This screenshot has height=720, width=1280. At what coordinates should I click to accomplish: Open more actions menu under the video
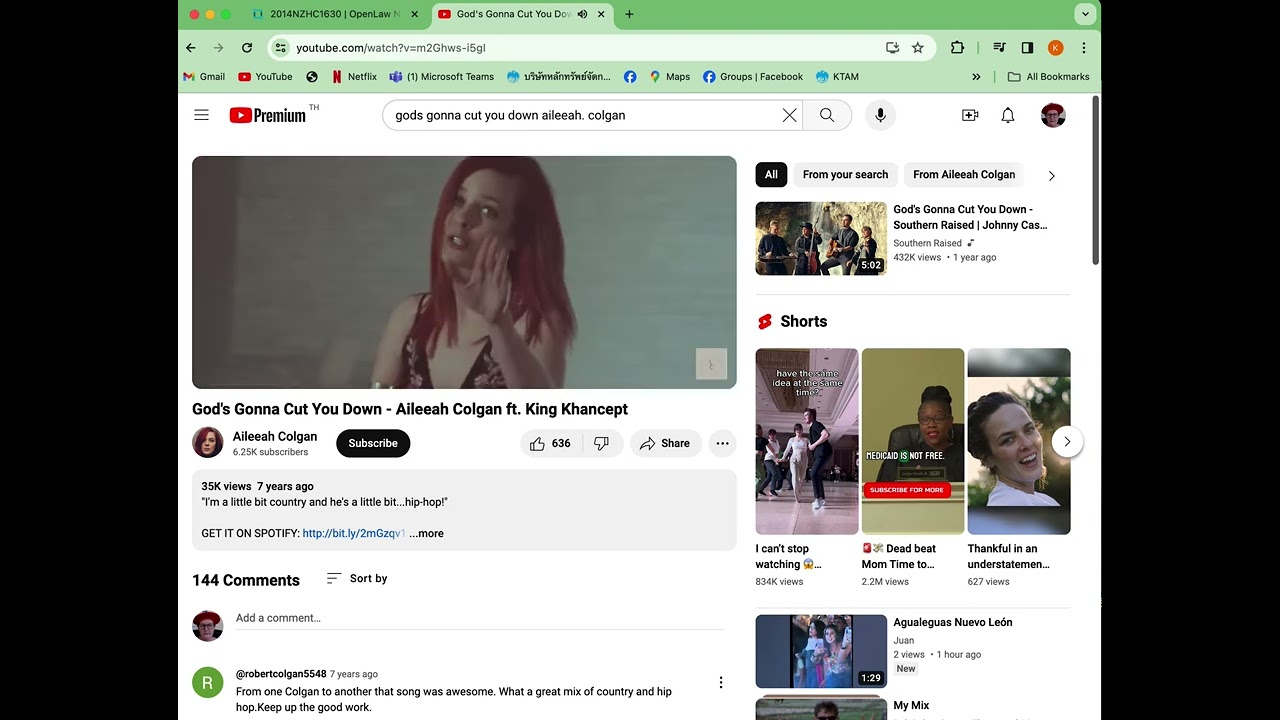[722, 443]
